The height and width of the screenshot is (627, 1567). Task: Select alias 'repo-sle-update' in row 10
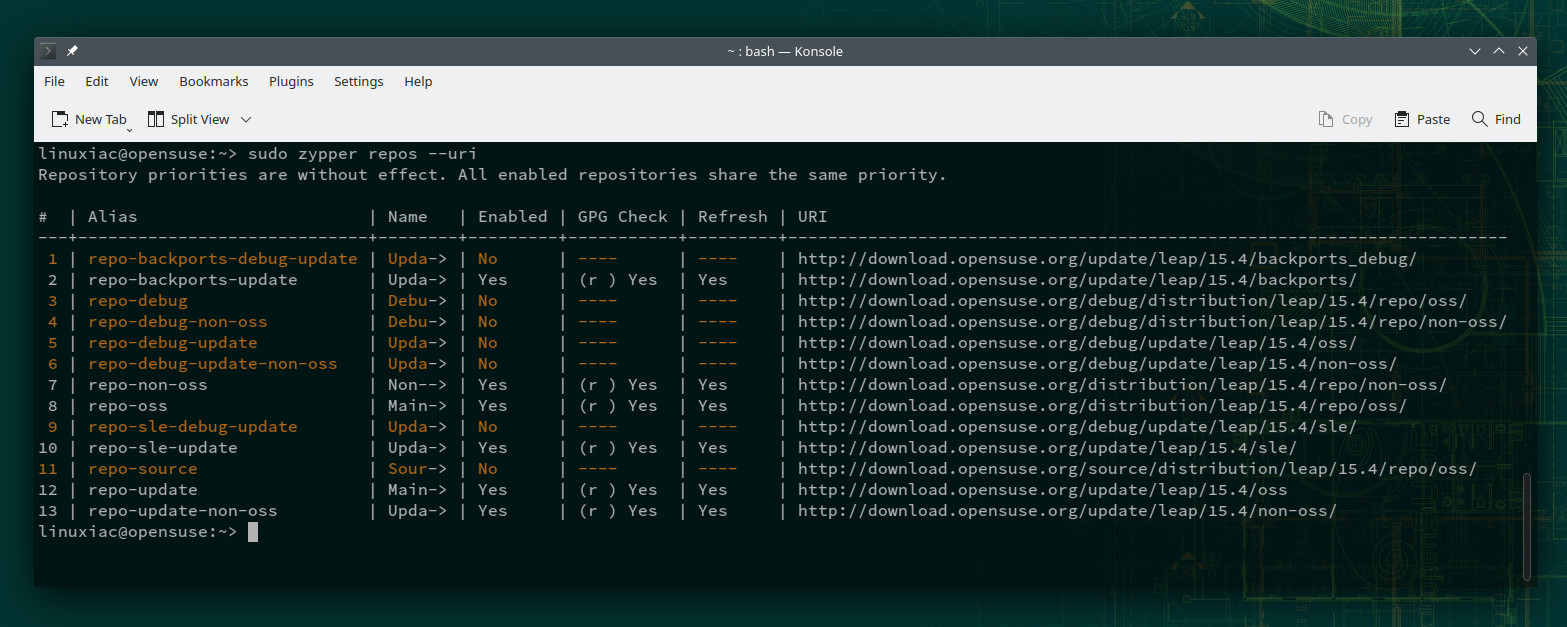[x=163, y=447]
